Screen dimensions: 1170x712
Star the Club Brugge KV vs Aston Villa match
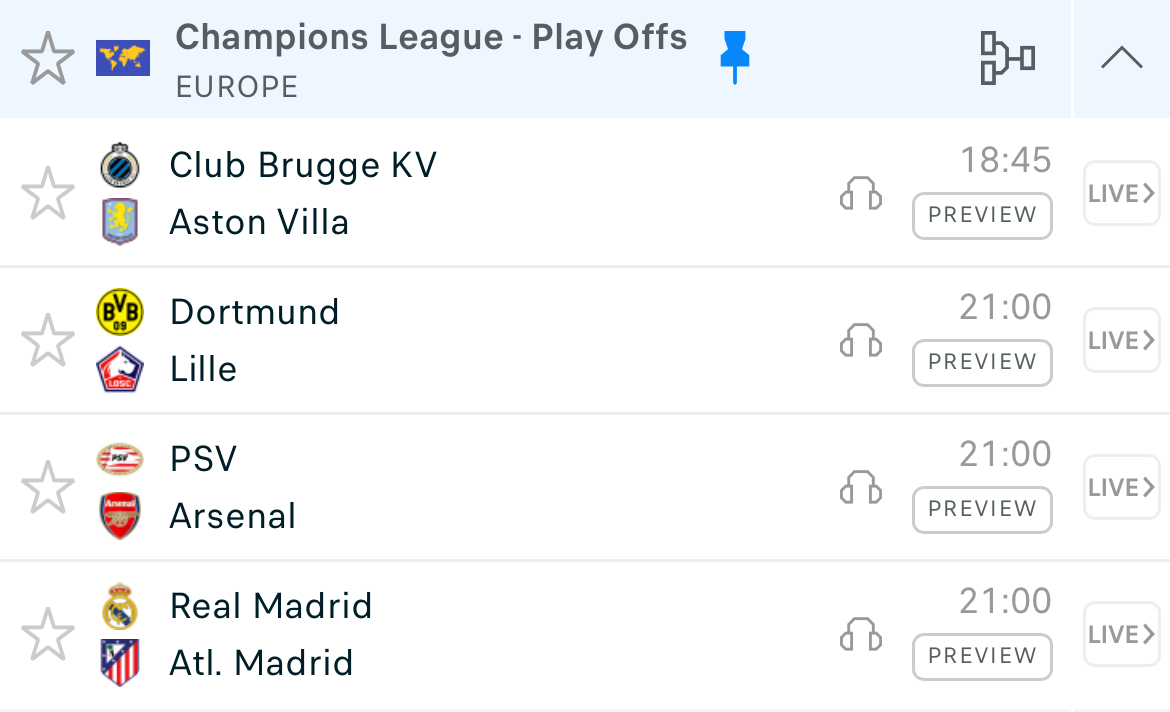pos(48,194)
